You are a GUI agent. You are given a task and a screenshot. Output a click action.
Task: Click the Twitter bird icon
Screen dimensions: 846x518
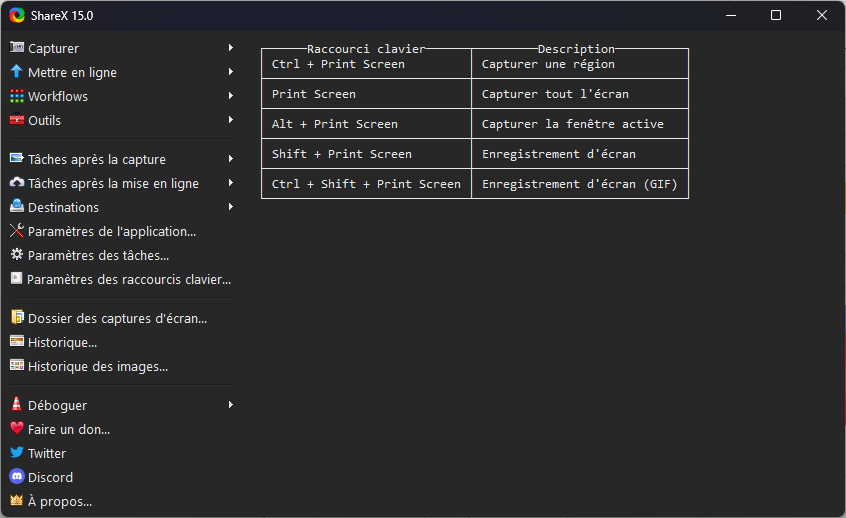tap(17, 452)
